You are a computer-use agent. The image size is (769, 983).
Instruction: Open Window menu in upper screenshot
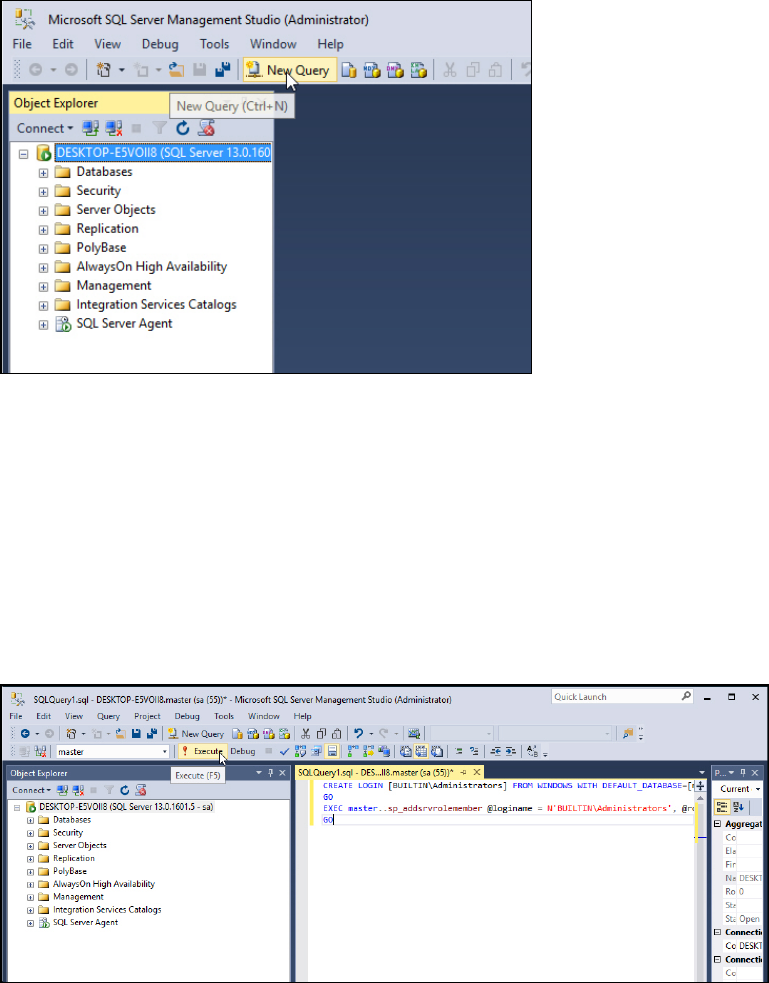tap(273, 44)
